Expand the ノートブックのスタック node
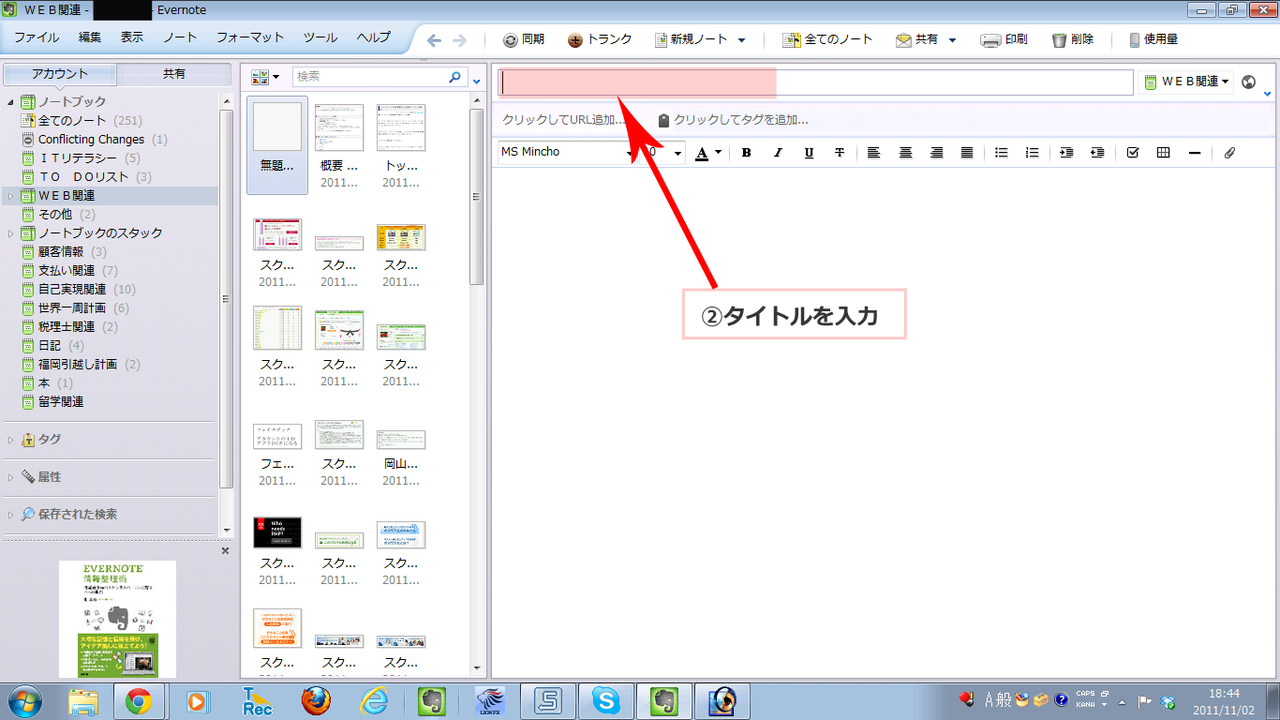This screenshot has width=1280, height=720. click(11, 234)
